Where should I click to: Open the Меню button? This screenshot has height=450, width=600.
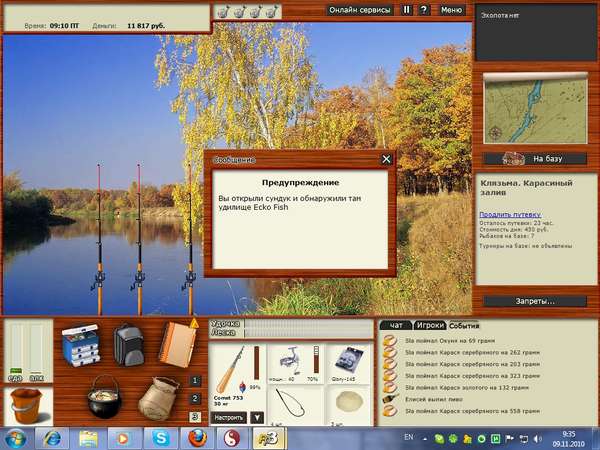[x=452, y=10]
